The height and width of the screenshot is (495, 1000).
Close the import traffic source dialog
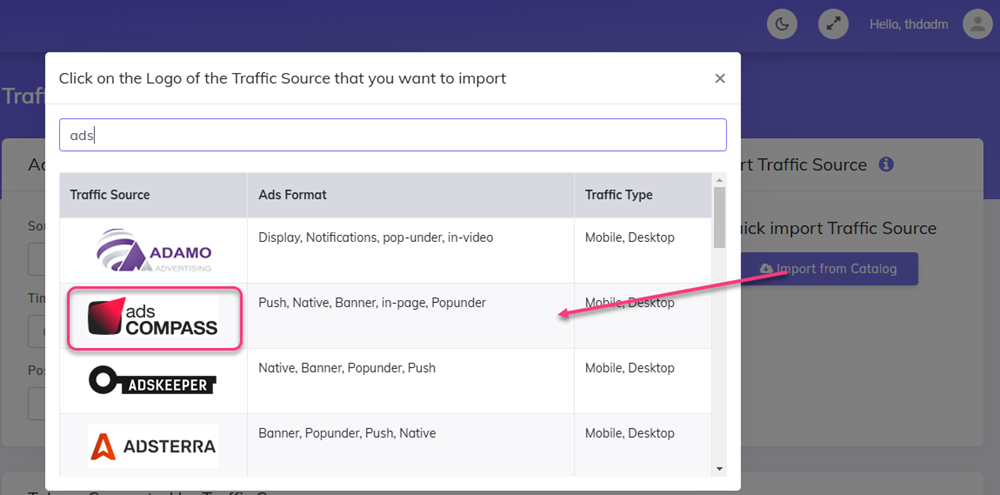719,79
